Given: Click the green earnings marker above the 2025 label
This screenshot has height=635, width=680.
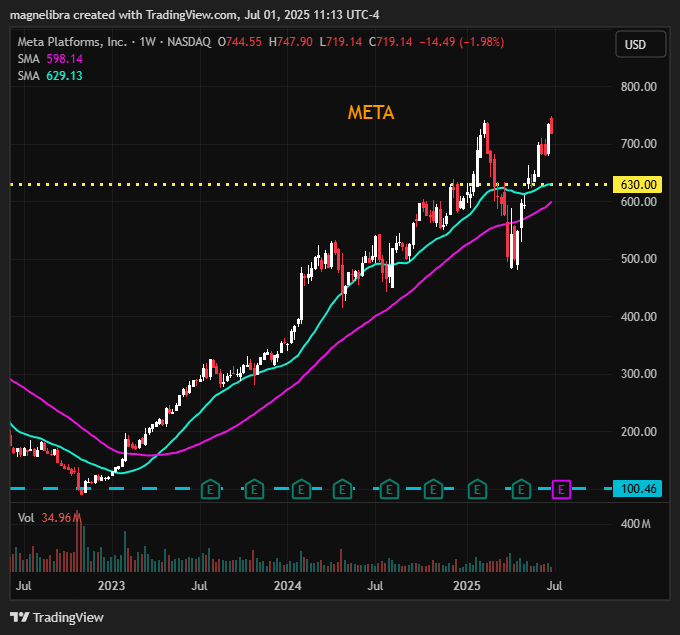Looking at the screenshot, I should click(x=477, y=489).
